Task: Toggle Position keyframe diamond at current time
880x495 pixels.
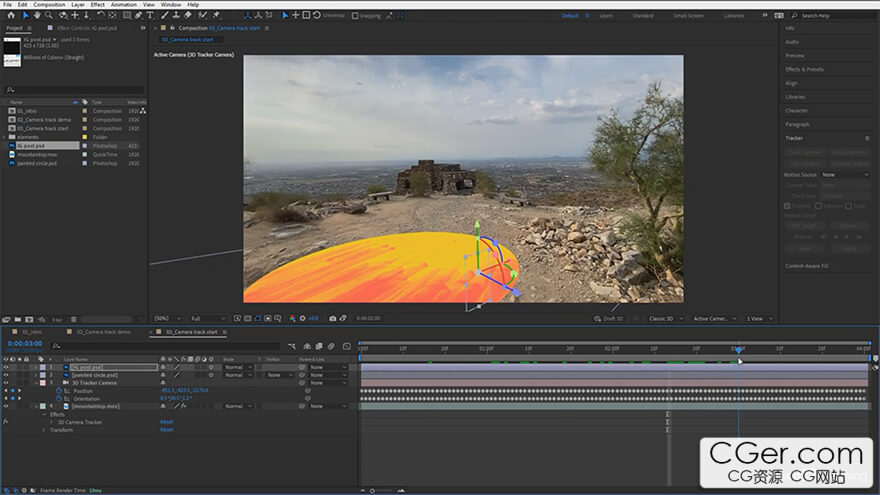Action: (x=13, y=391)
